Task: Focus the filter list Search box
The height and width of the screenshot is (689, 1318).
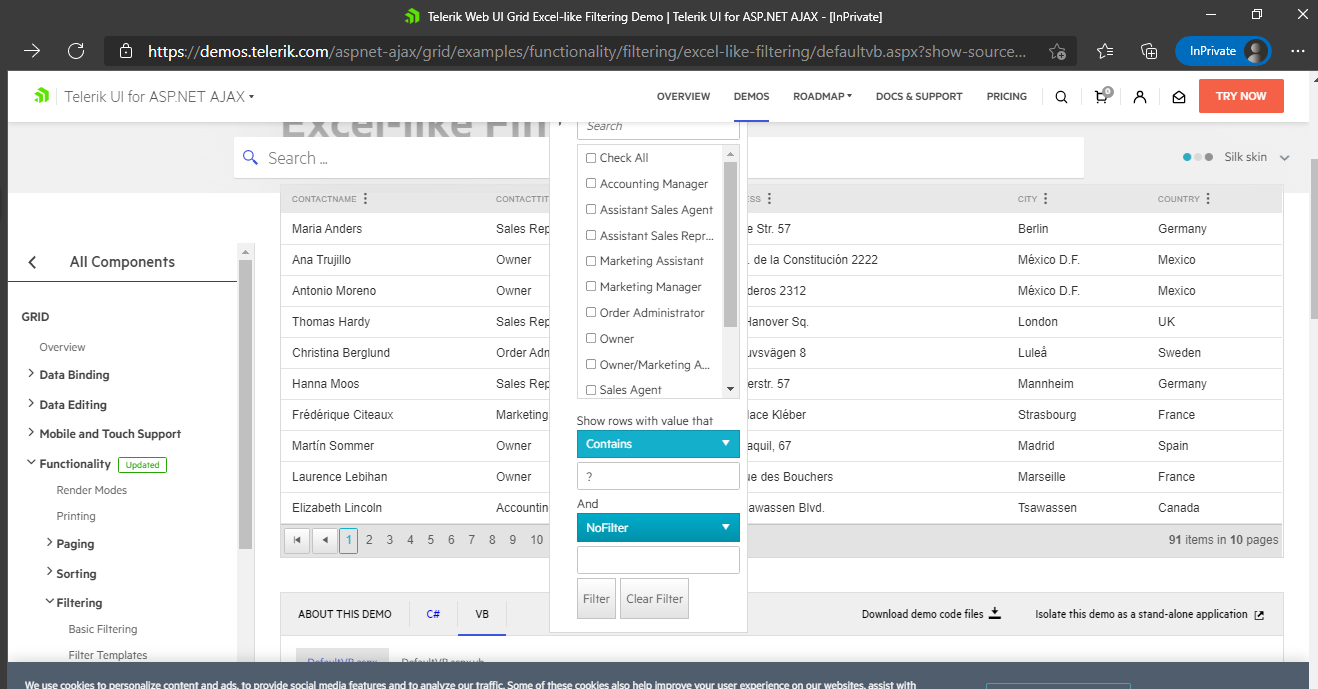Action: [x=658, y=127]
